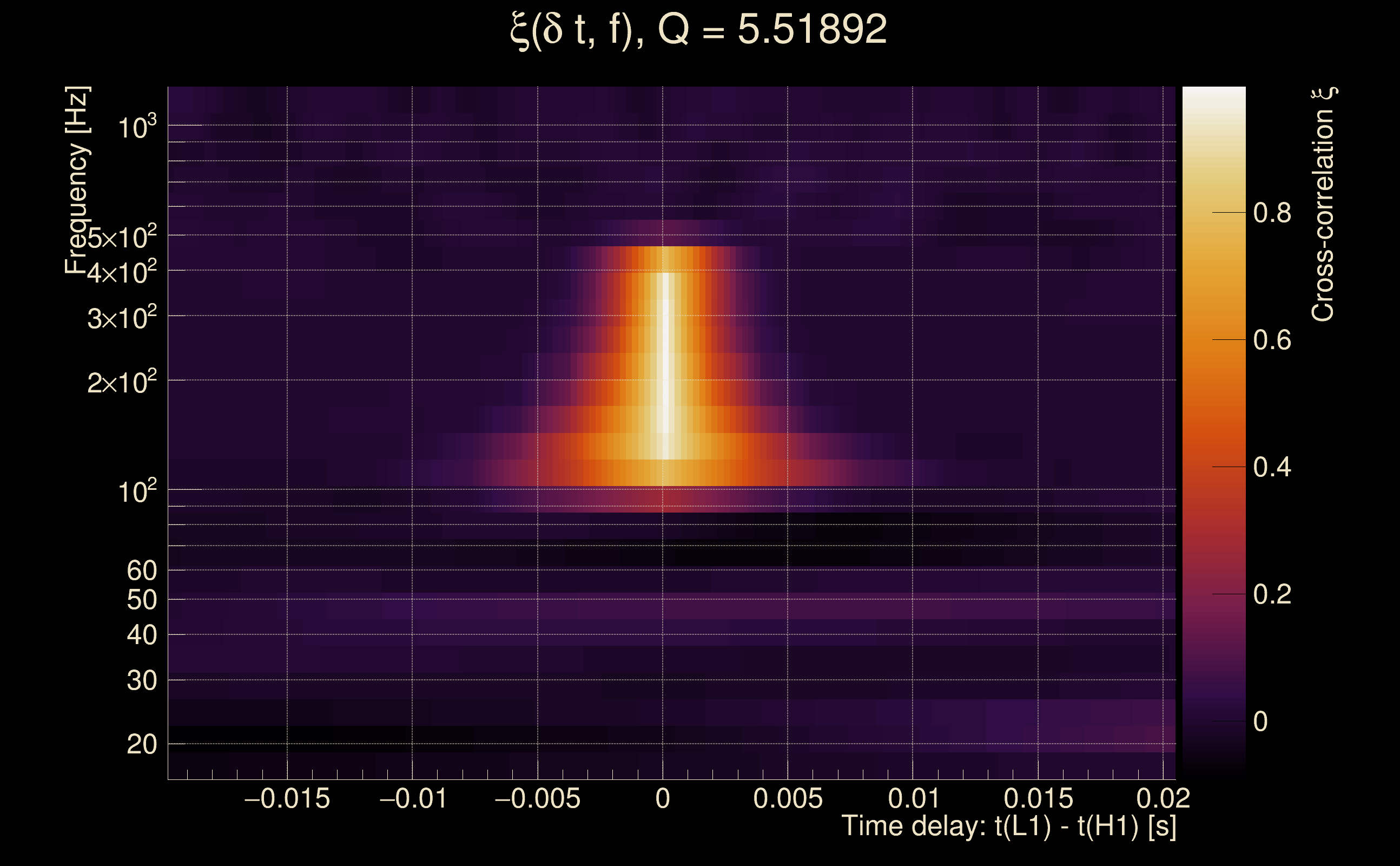
Task: Click the 0.4 mark on the colorbar
Action: pos(1272,467)
